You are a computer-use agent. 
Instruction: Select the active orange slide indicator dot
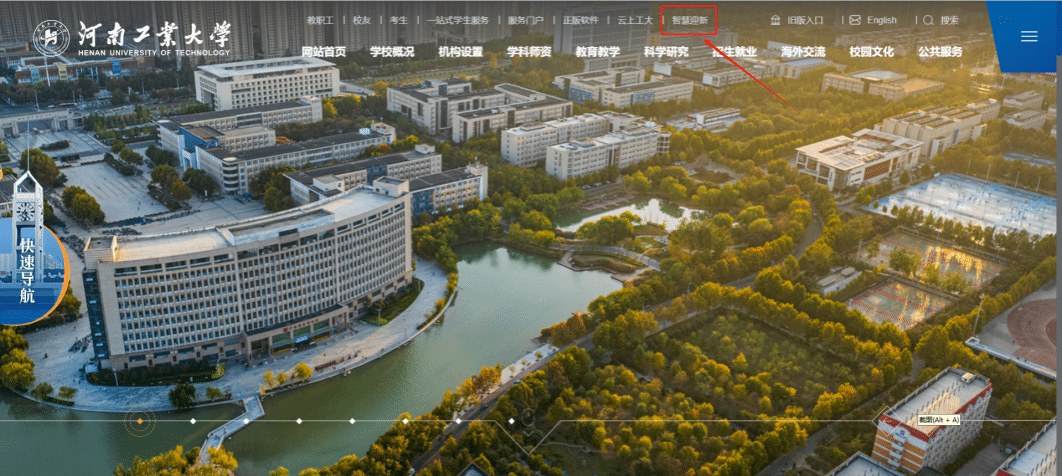139,421
